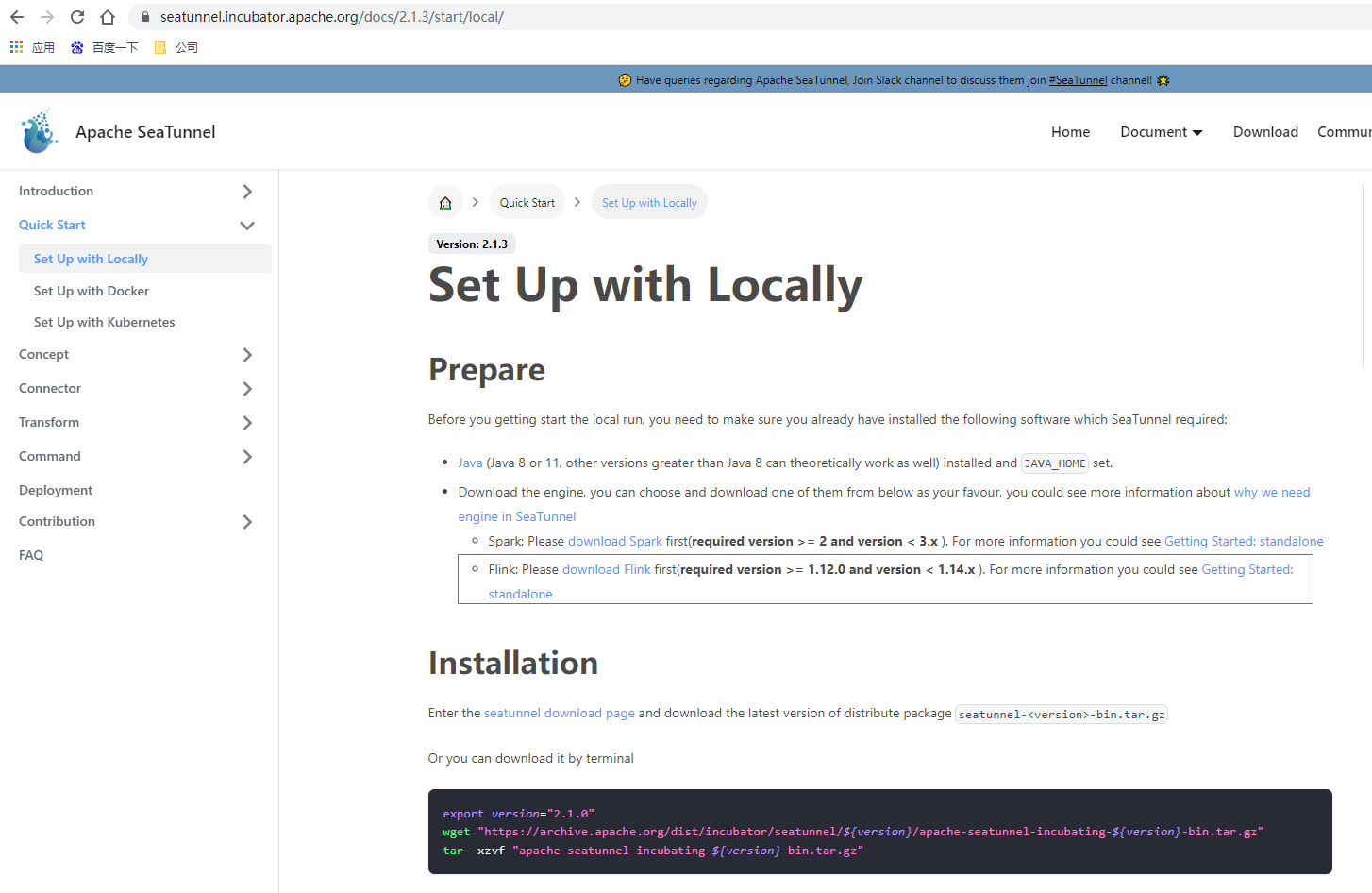Click the Version: 2.1.3 badge
1372x893 pixels.
click(472, 244)
